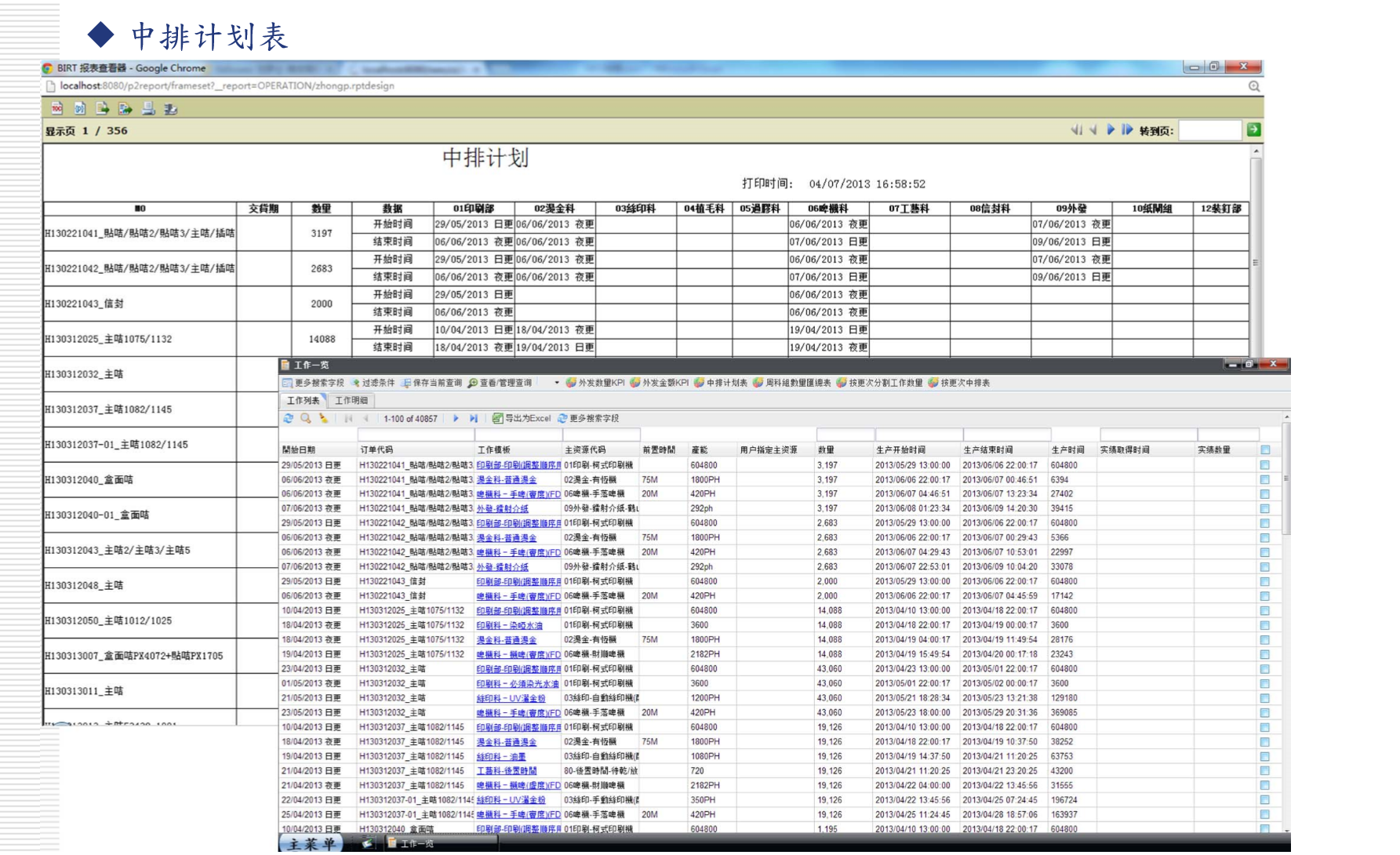Click the 转到页 page number input field
1400x855 pixels.
tap(1209, 130)
